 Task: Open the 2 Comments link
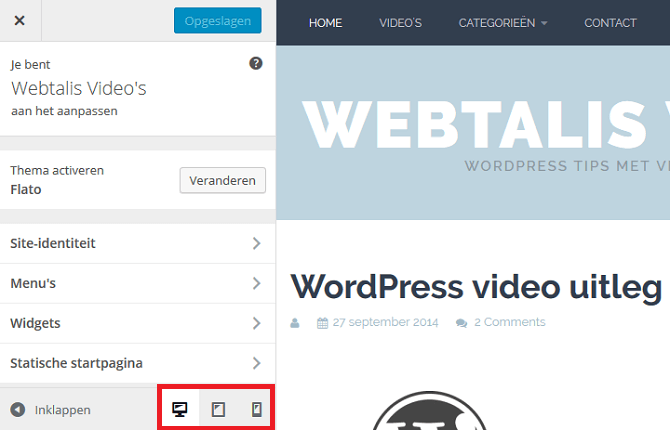pyautogui.click(x=510, y=322)
